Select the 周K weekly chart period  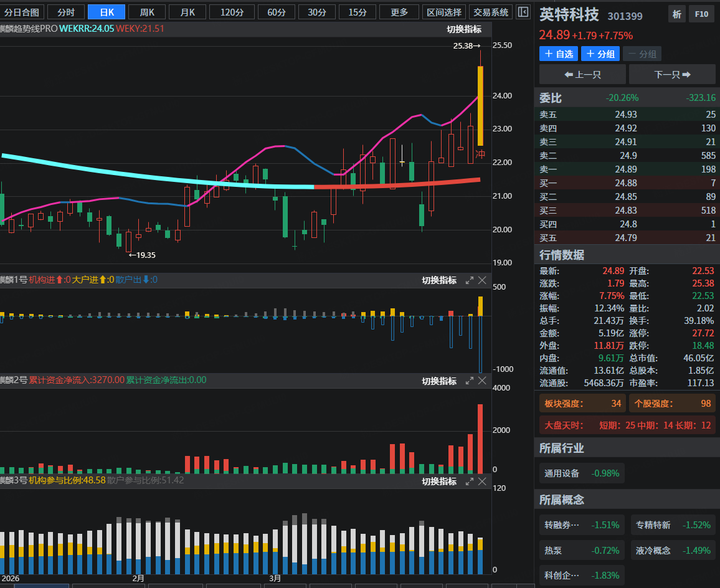[147, 12]
